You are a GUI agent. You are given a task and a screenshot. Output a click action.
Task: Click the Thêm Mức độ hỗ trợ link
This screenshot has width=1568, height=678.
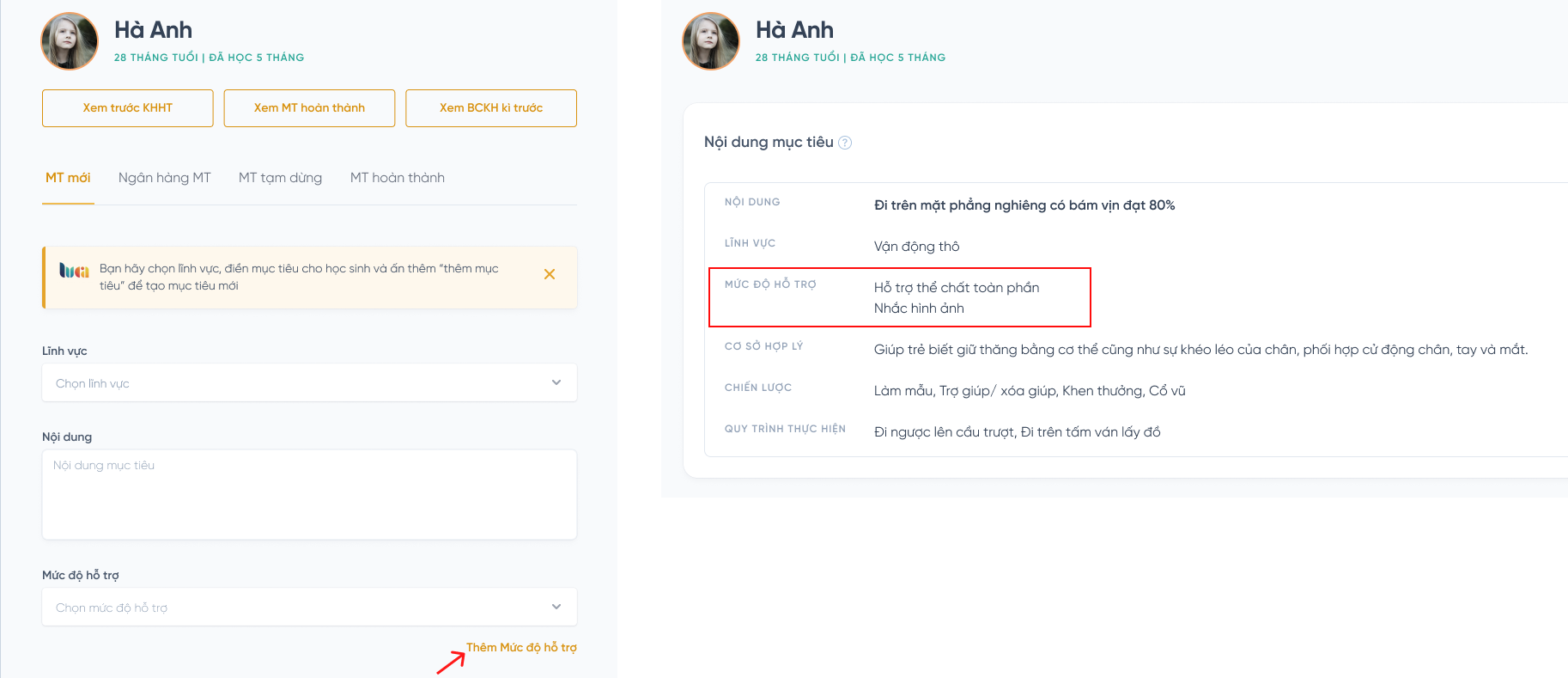(x=521, y=647)
